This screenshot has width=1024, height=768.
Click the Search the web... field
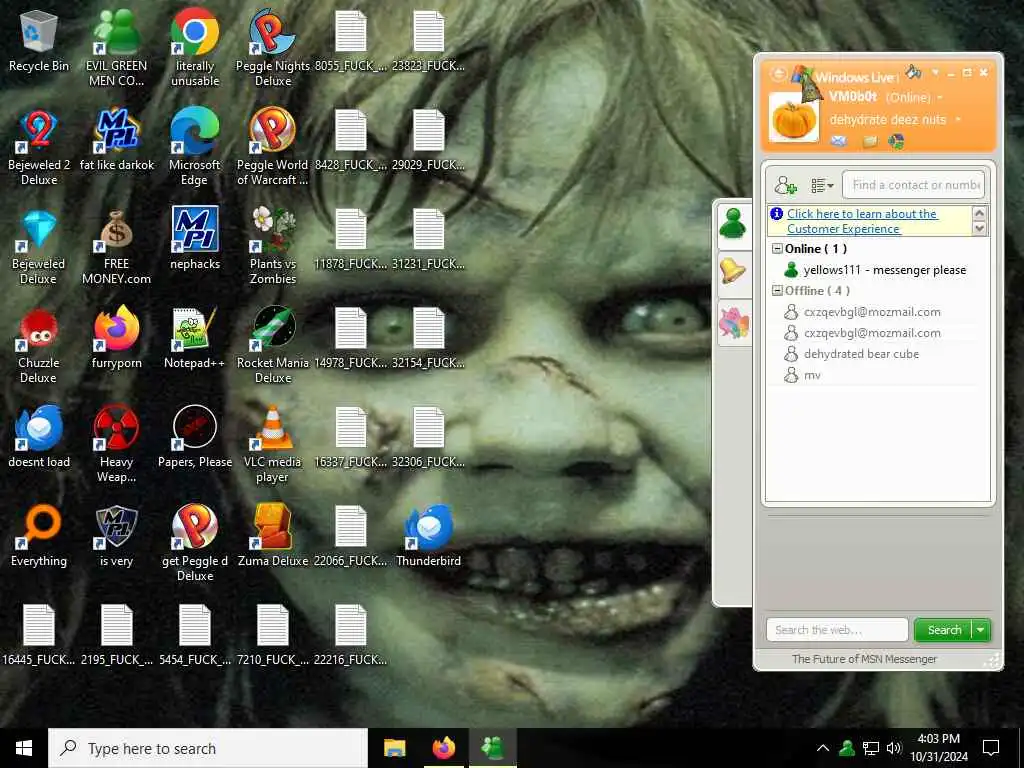[837, 630]
